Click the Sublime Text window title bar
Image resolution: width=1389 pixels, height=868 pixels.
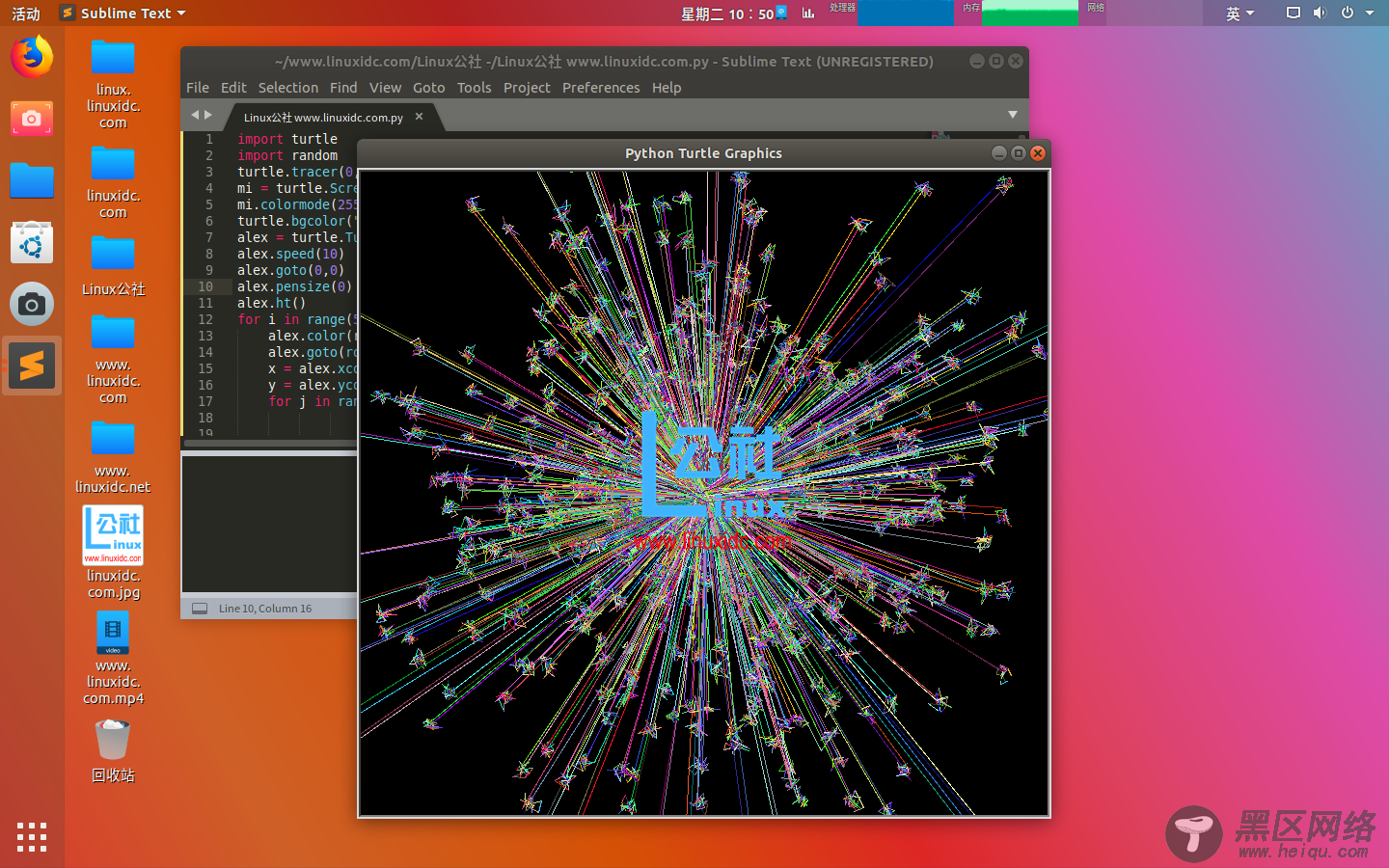[x=604, y=61]
